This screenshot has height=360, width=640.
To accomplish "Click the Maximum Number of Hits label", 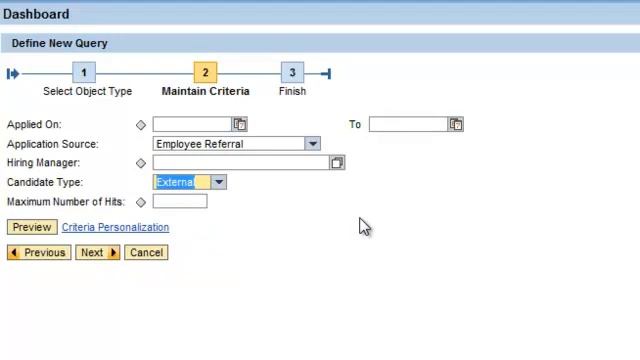I will pos(66,202).
